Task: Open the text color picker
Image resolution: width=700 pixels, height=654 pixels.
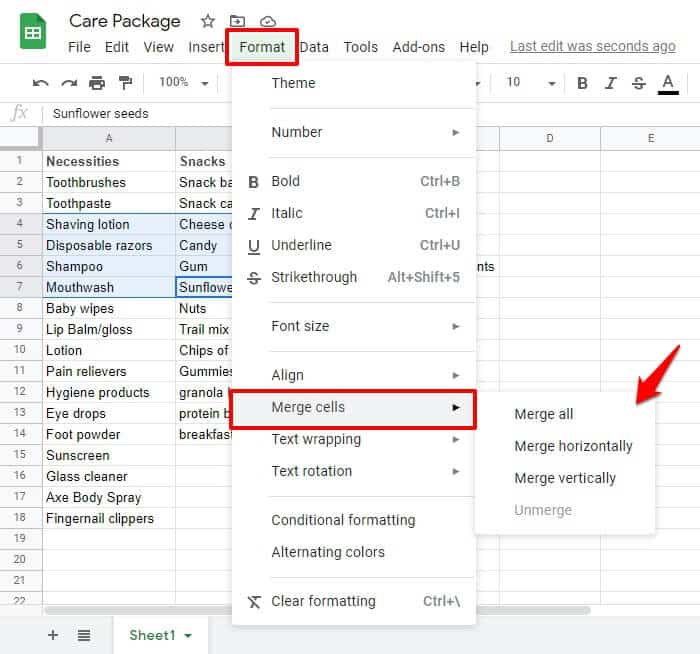Action: [668, 84]
